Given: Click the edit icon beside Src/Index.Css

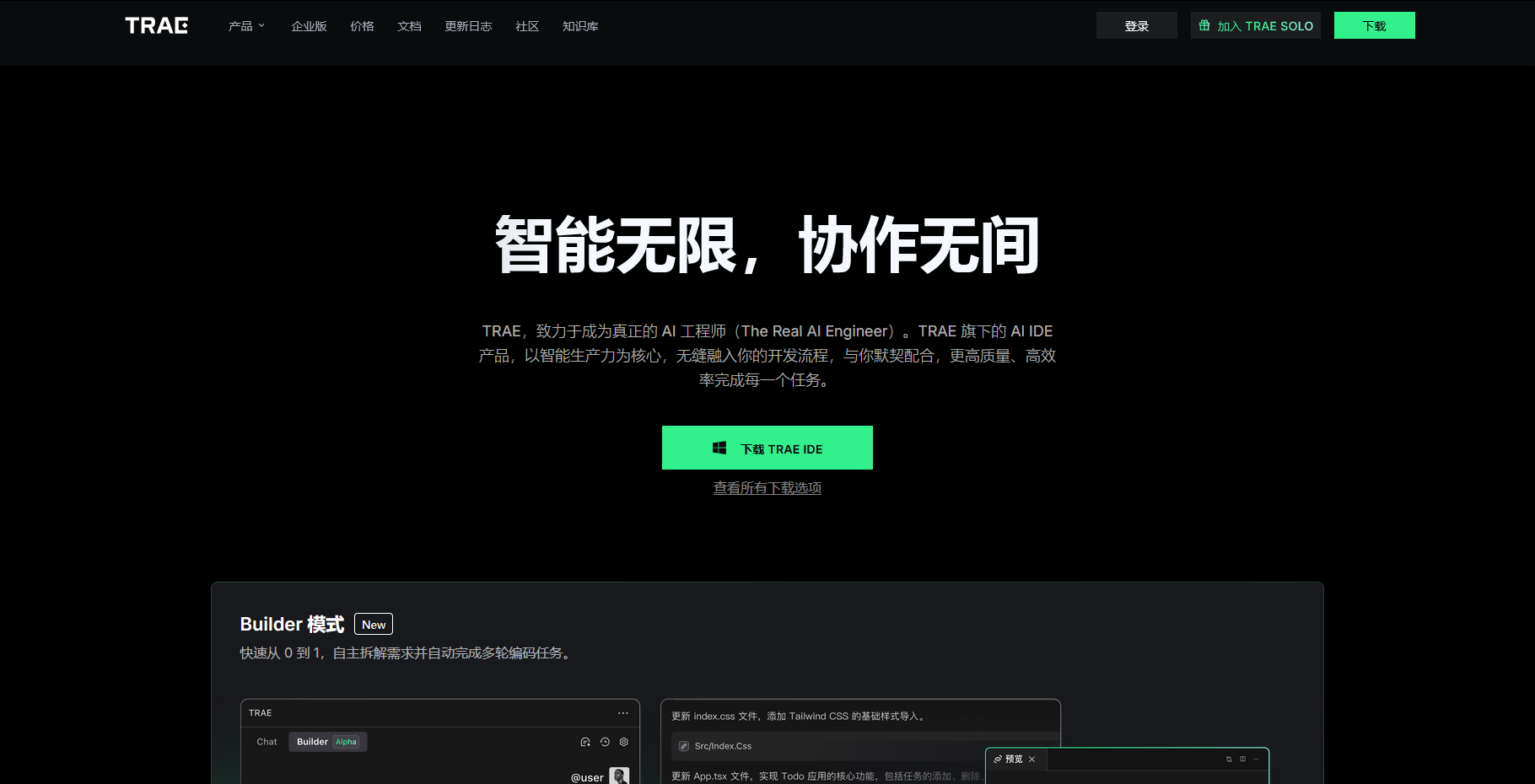Looking at the screenshot, I should pyautogui.click(x=684, y=746).
